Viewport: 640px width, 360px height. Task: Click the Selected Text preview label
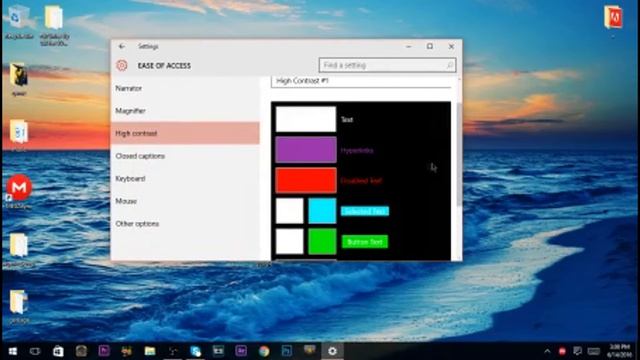pyautogui.click(x=365, y=211)
